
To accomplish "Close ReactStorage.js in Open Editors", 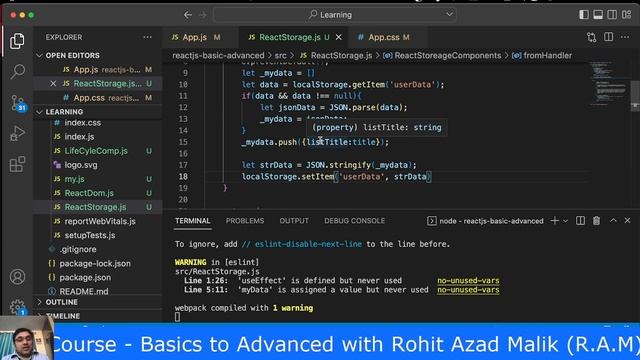I will tap(53, 84).
